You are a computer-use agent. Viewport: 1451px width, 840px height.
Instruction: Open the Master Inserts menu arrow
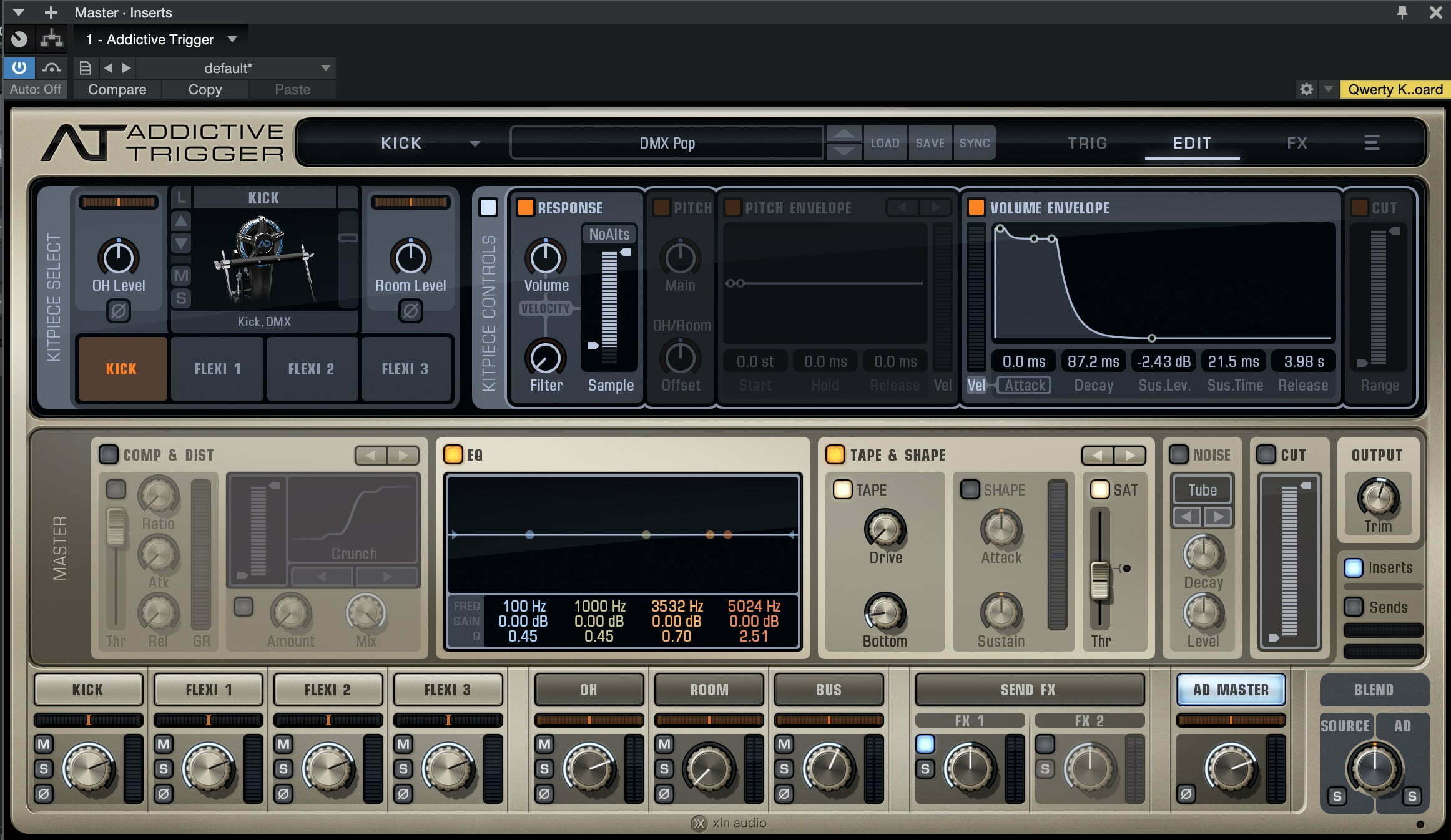[18, 12]
